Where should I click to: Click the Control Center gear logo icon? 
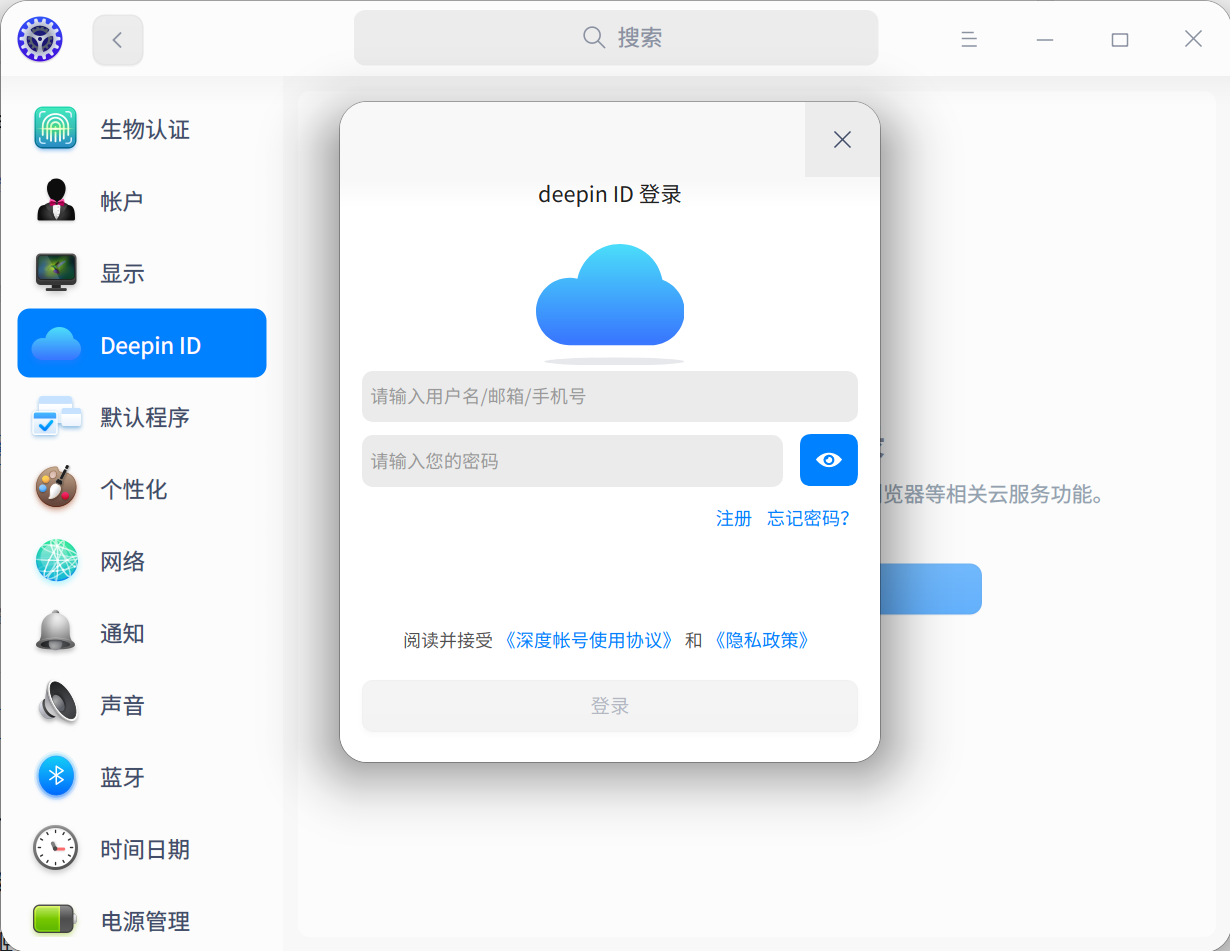pos(40,39)
